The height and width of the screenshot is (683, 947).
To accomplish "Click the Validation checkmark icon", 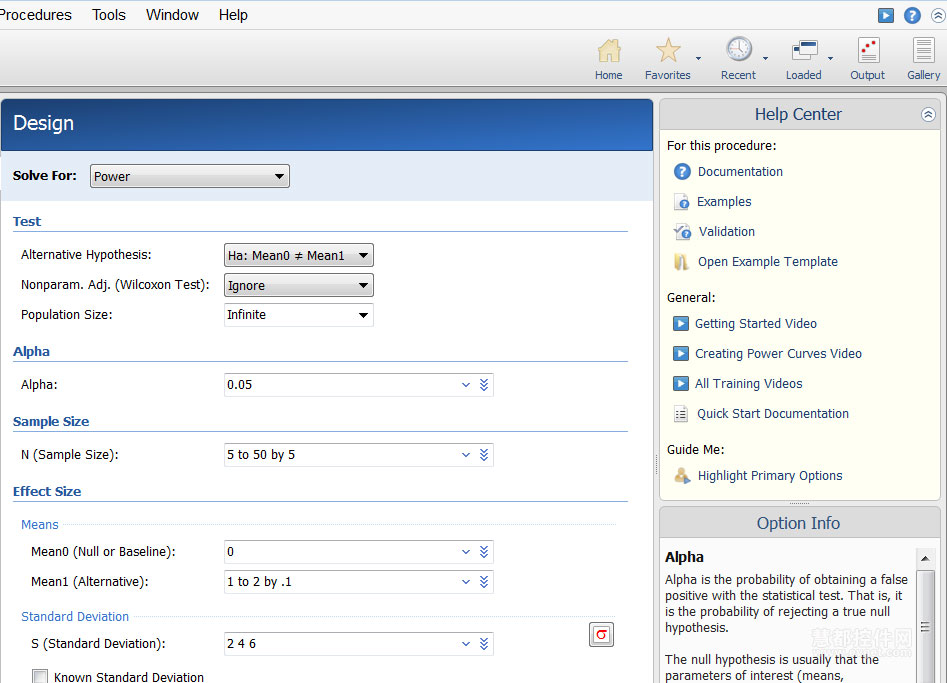I will point(682,232).
